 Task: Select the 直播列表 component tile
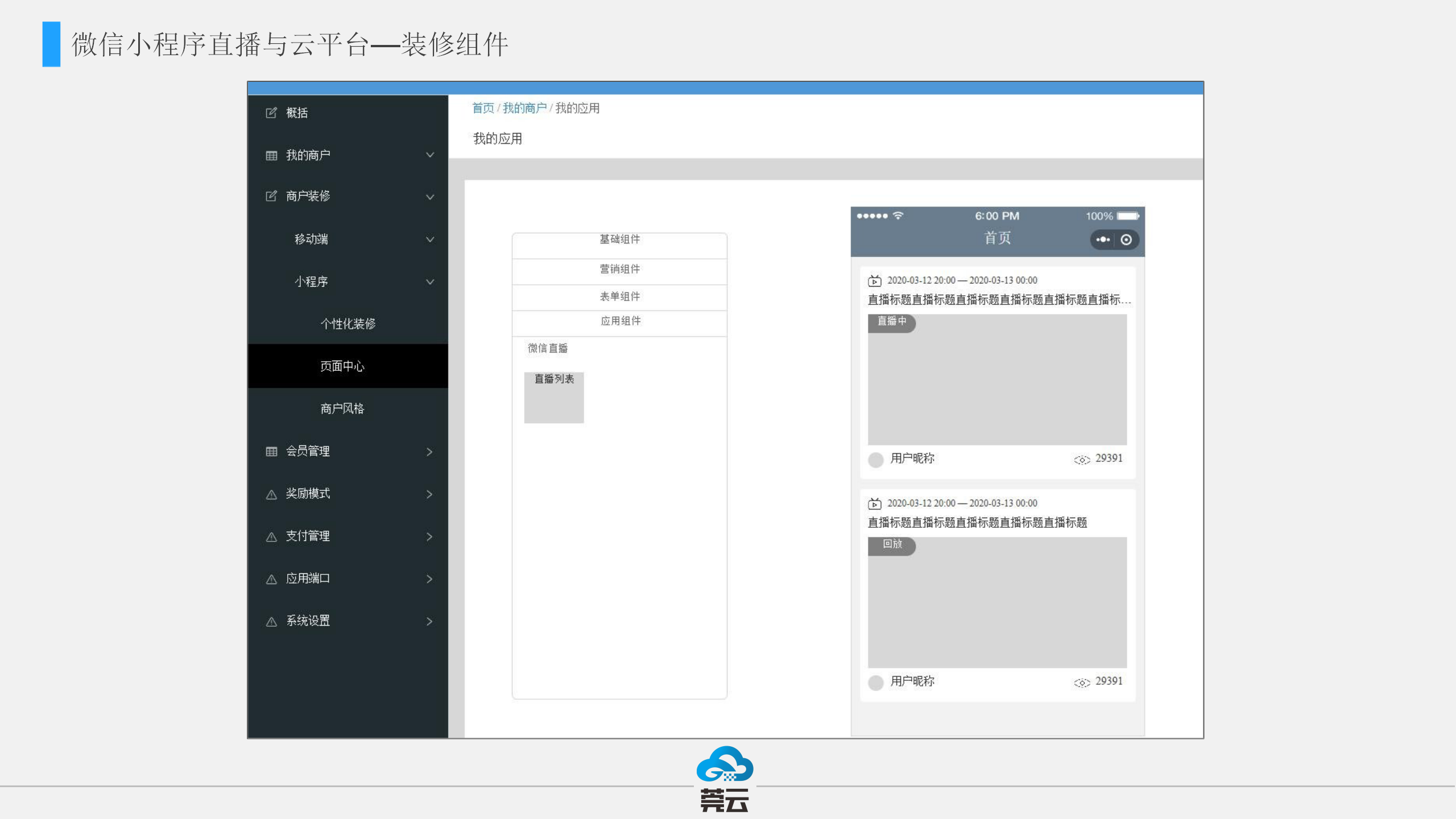[x=554, y=398]
